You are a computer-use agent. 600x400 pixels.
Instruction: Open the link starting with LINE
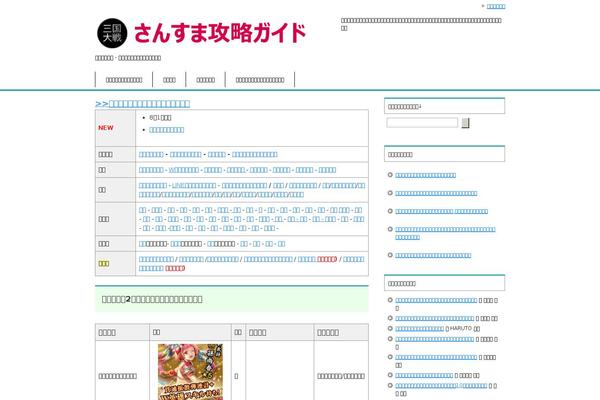(x=194, y=185)
